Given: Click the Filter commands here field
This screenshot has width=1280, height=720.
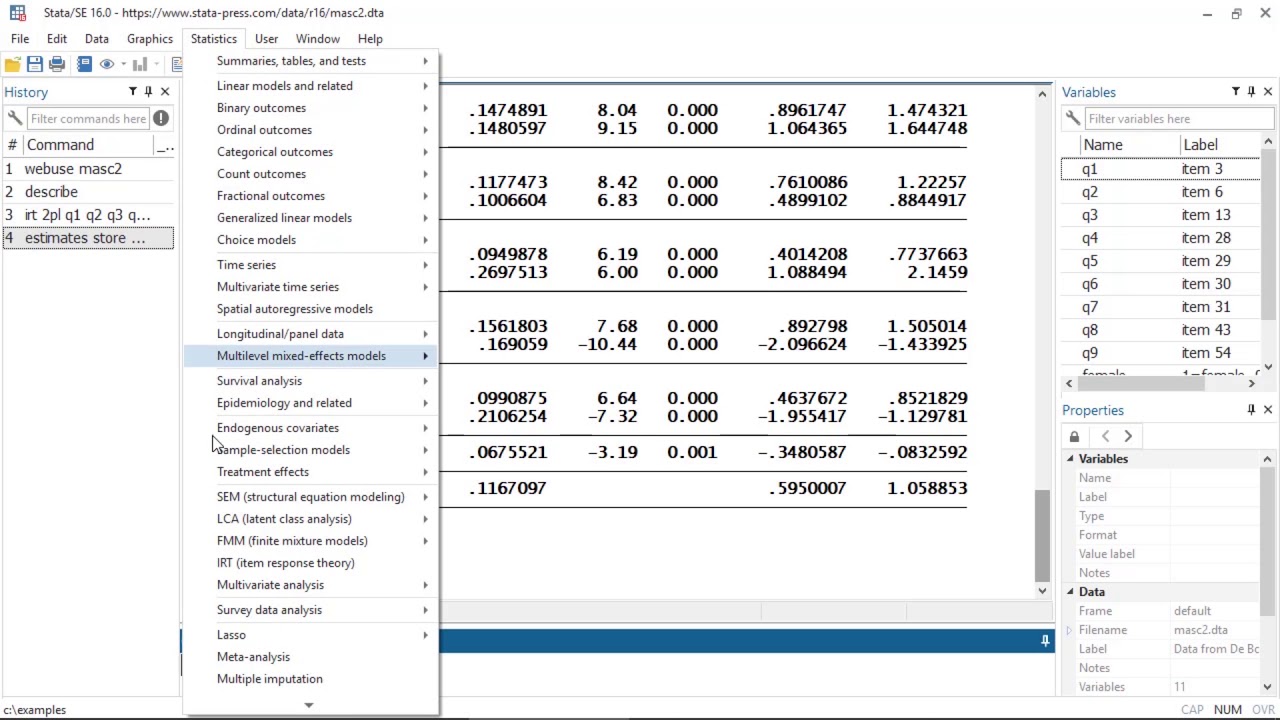Looking at the screenshot, I should (x=88, y=119).
